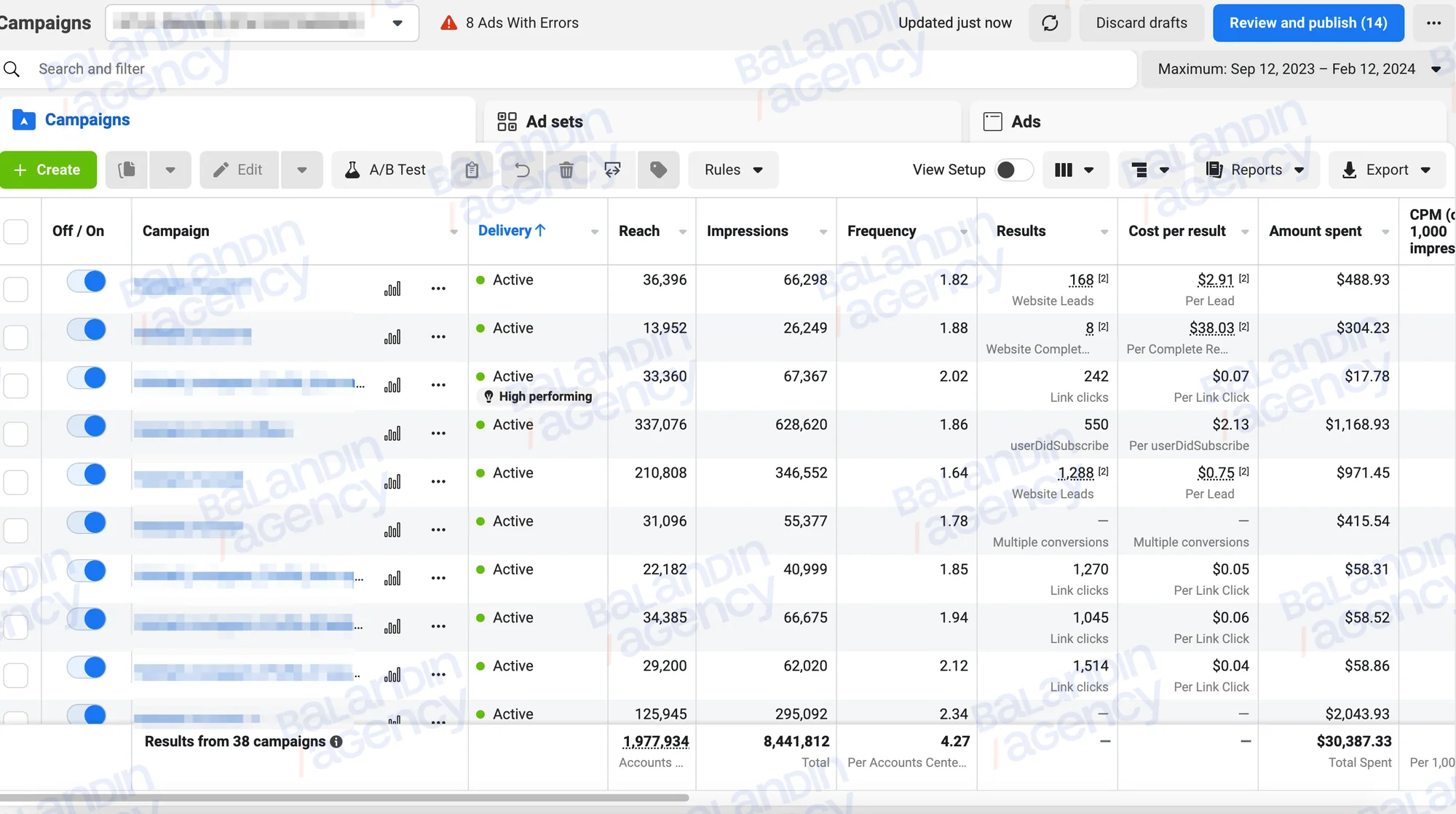Screen dimensions: 1456x814
Task: Open the date range Maximum dropdown
Action: pos(1298,69)
